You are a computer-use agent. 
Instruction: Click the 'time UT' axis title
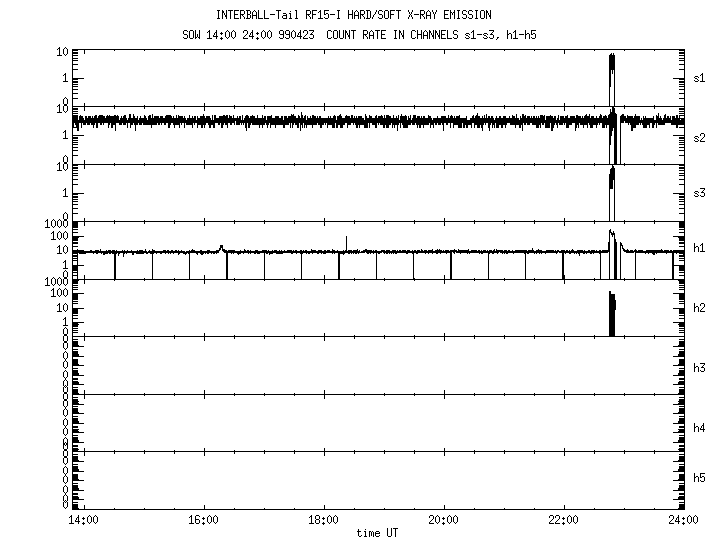pos(377,533)
